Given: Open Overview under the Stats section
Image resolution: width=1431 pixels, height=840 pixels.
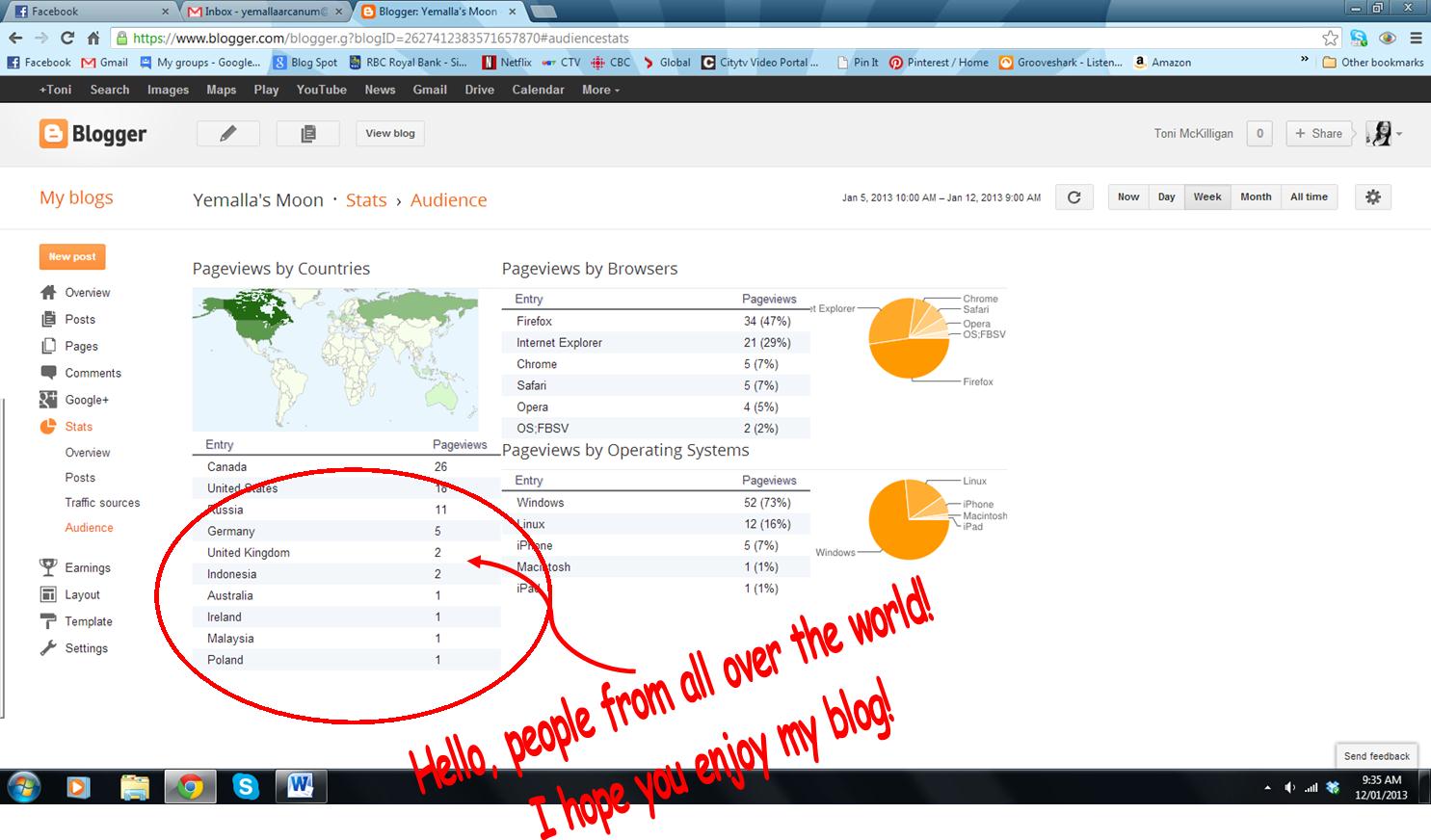Looking at the screenshot, I should pyautogui.click(x=88, y=453).
